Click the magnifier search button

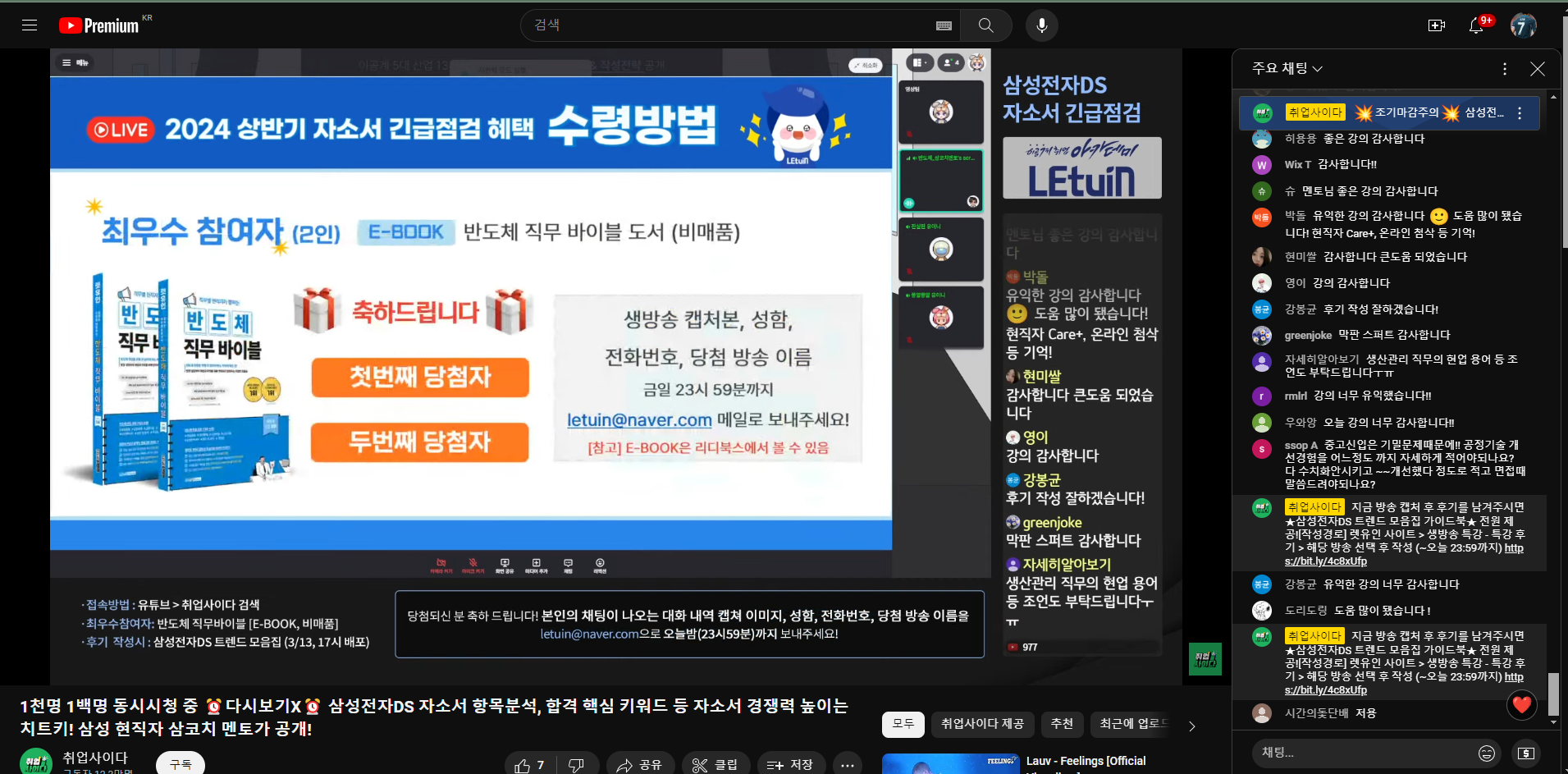pos(985,25)
